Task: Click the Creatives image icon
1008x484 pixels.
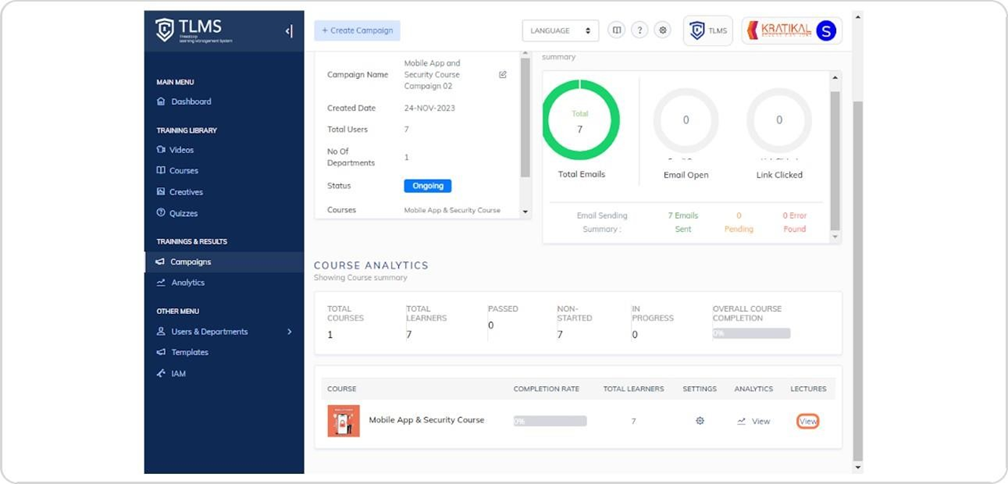Action: (161, 192)
